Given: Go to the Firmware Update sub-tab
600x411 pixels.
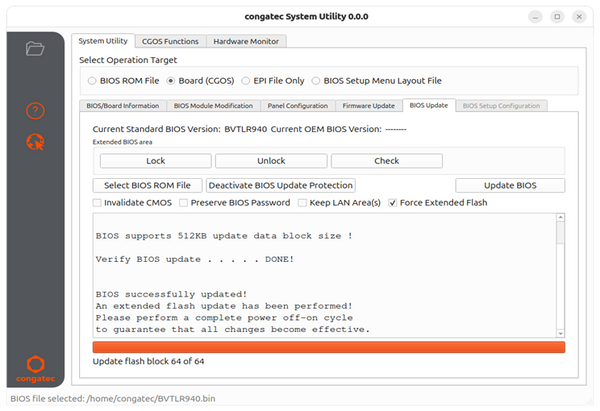Looking at the screenshot, I should pyautogui.click(x=369, y=105).
